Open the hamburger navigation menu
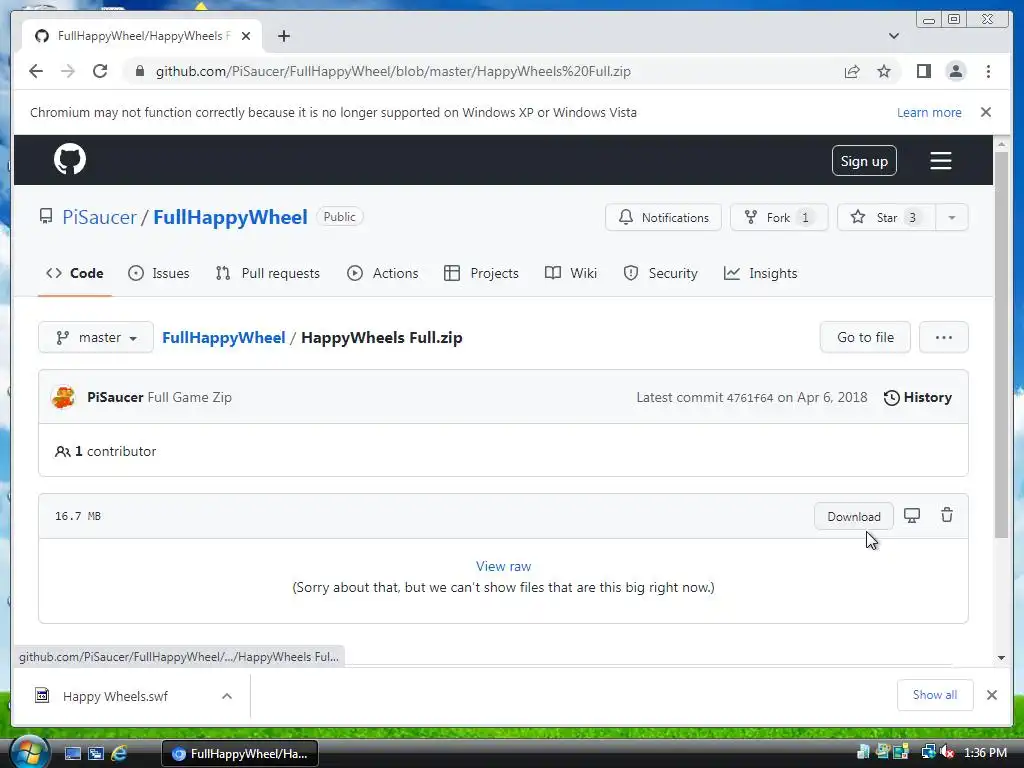1024x768 pixels. [x=940, y=161]
